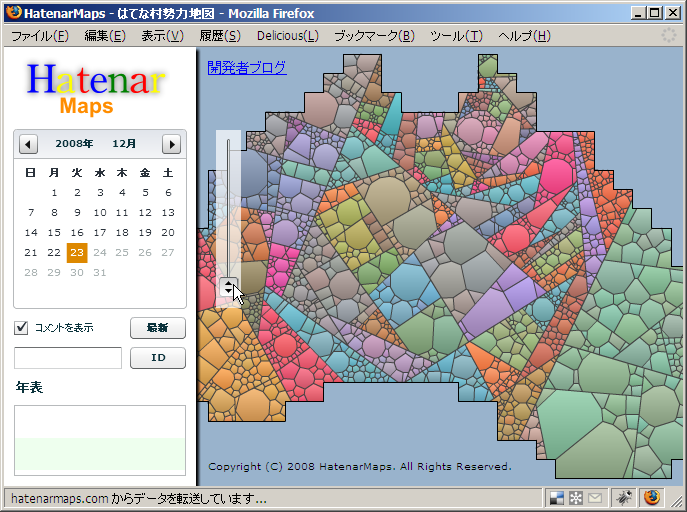
Task: Click the copyright notice text
Action: [360, 466]
